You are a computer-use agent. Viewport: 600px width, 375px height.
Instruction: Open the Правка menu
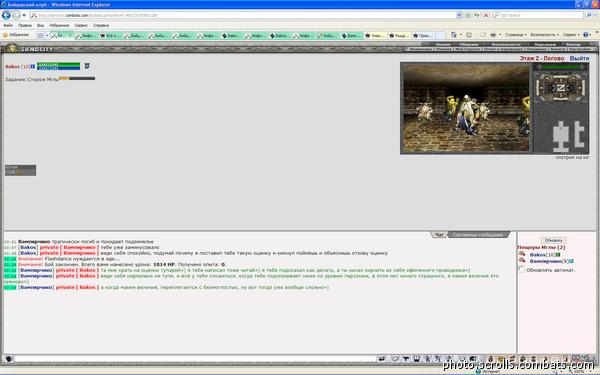point(25,25)
